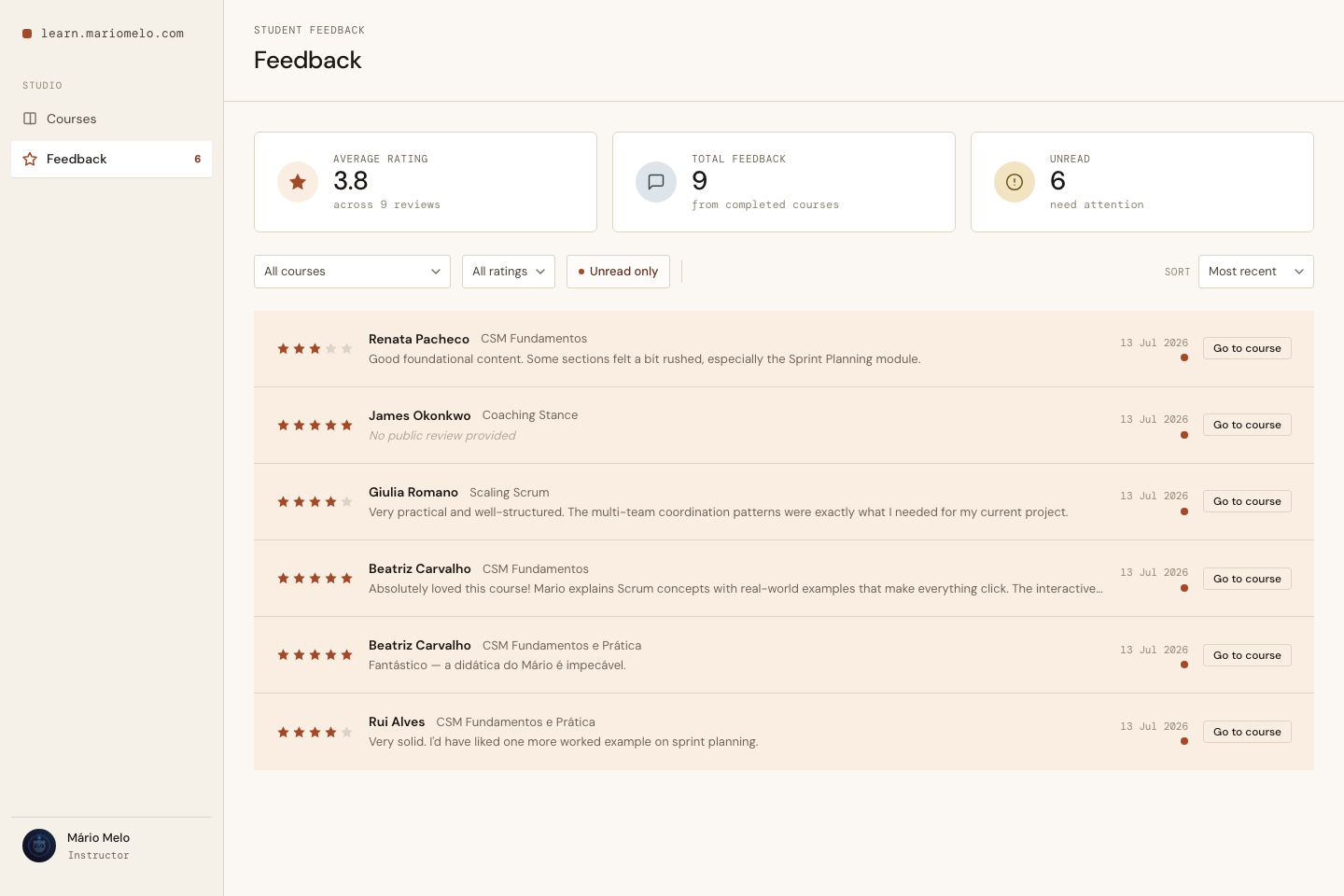Viewport: 1344px width, 896px height.
Task: Click the Courses book icon in sidebar
Action: [30, 119]
